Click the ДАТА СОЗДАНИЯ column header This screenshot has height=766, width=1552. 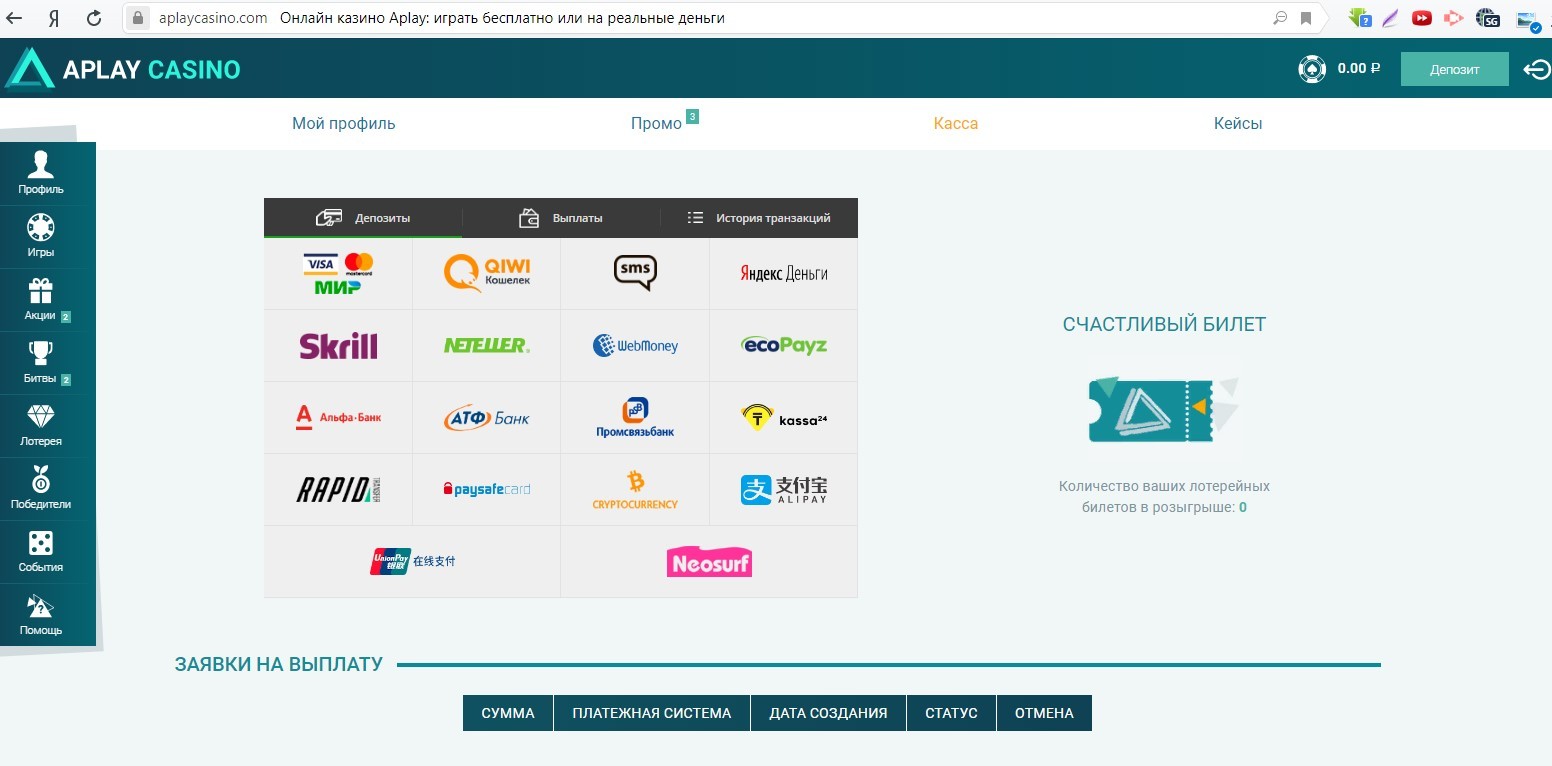[828, 713]
